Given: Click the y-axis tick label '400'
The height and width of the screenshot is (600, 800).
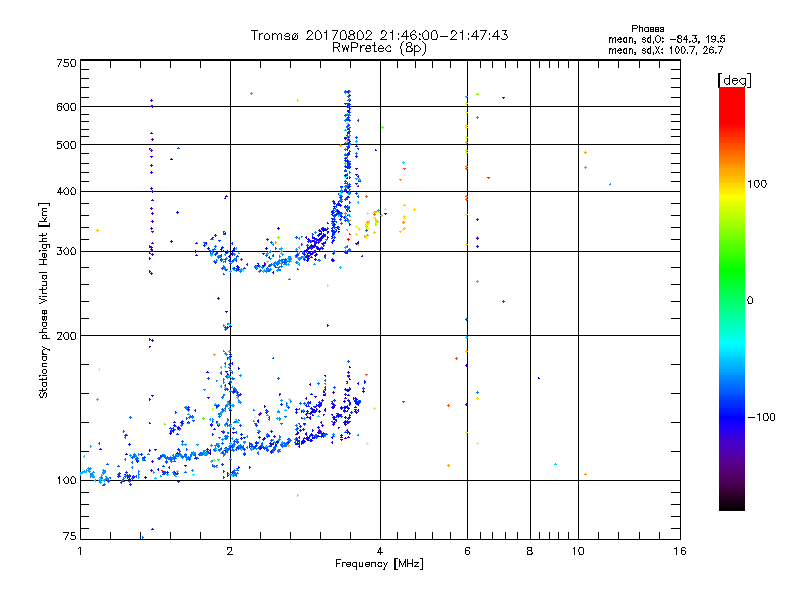Looking at the screenshot, I should pos(66,192).
